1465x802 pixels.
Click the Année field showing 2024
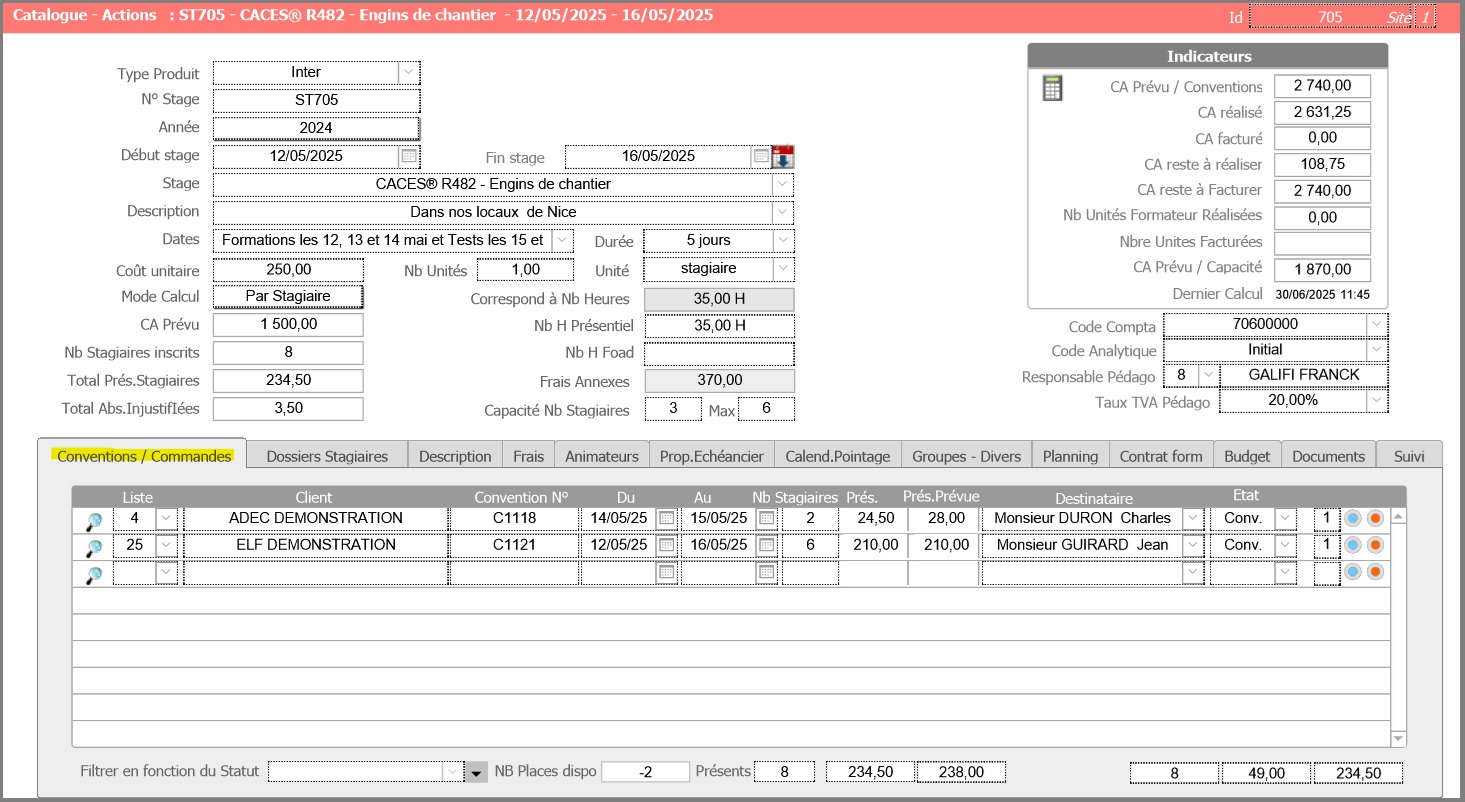coord(316,128)
